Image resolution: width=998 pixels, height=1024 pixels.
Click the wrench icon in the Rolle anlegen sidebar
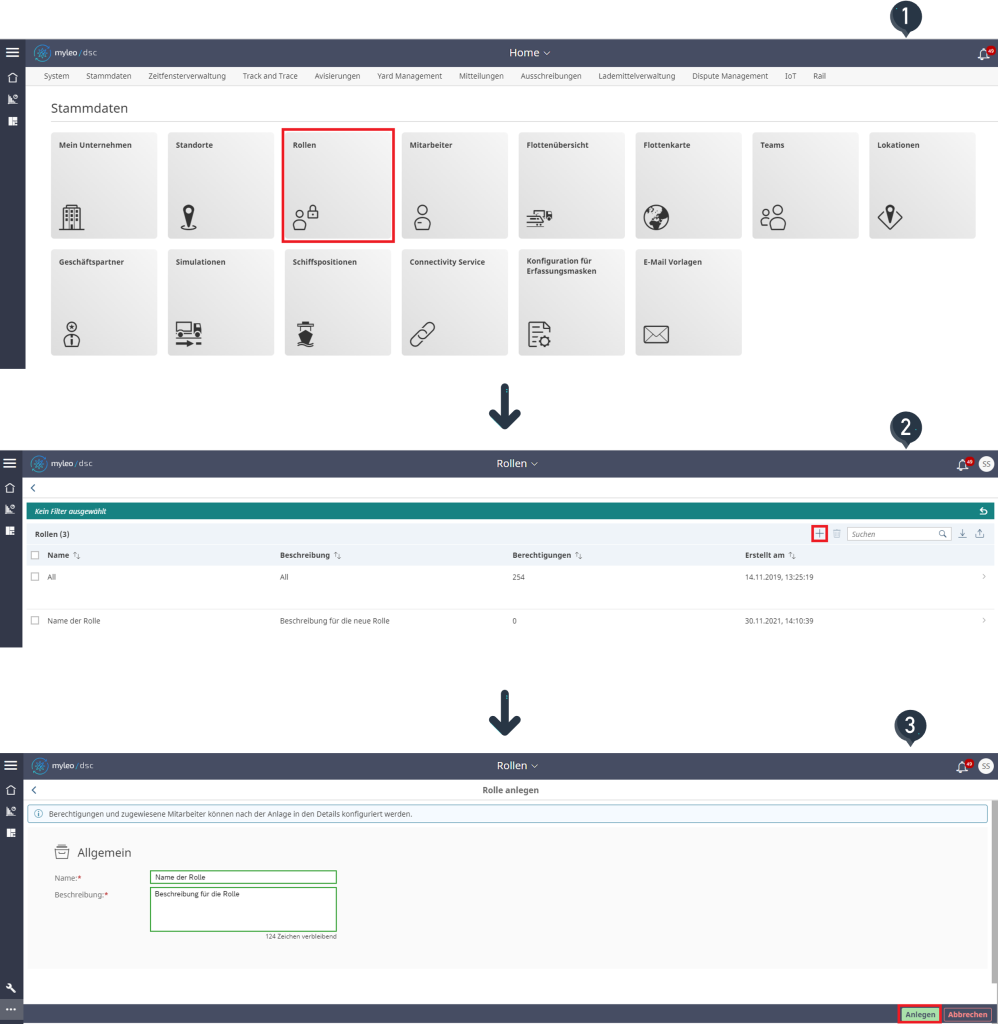click(x=11, y=987)
